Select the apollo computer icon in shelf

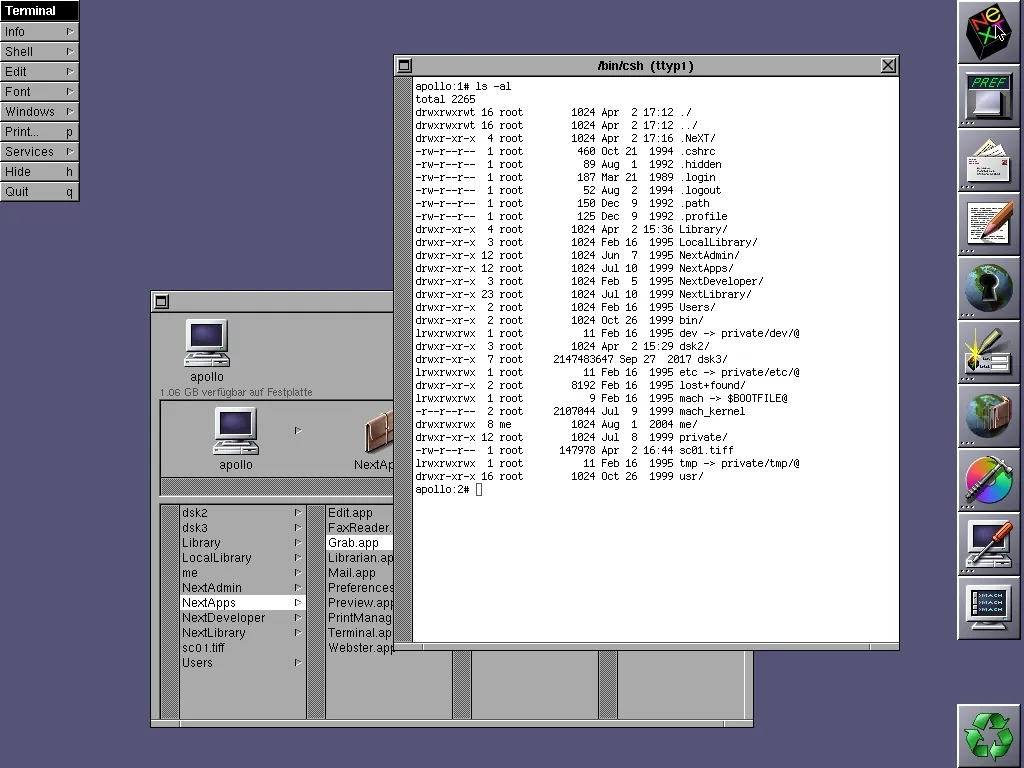coord(207,344)
